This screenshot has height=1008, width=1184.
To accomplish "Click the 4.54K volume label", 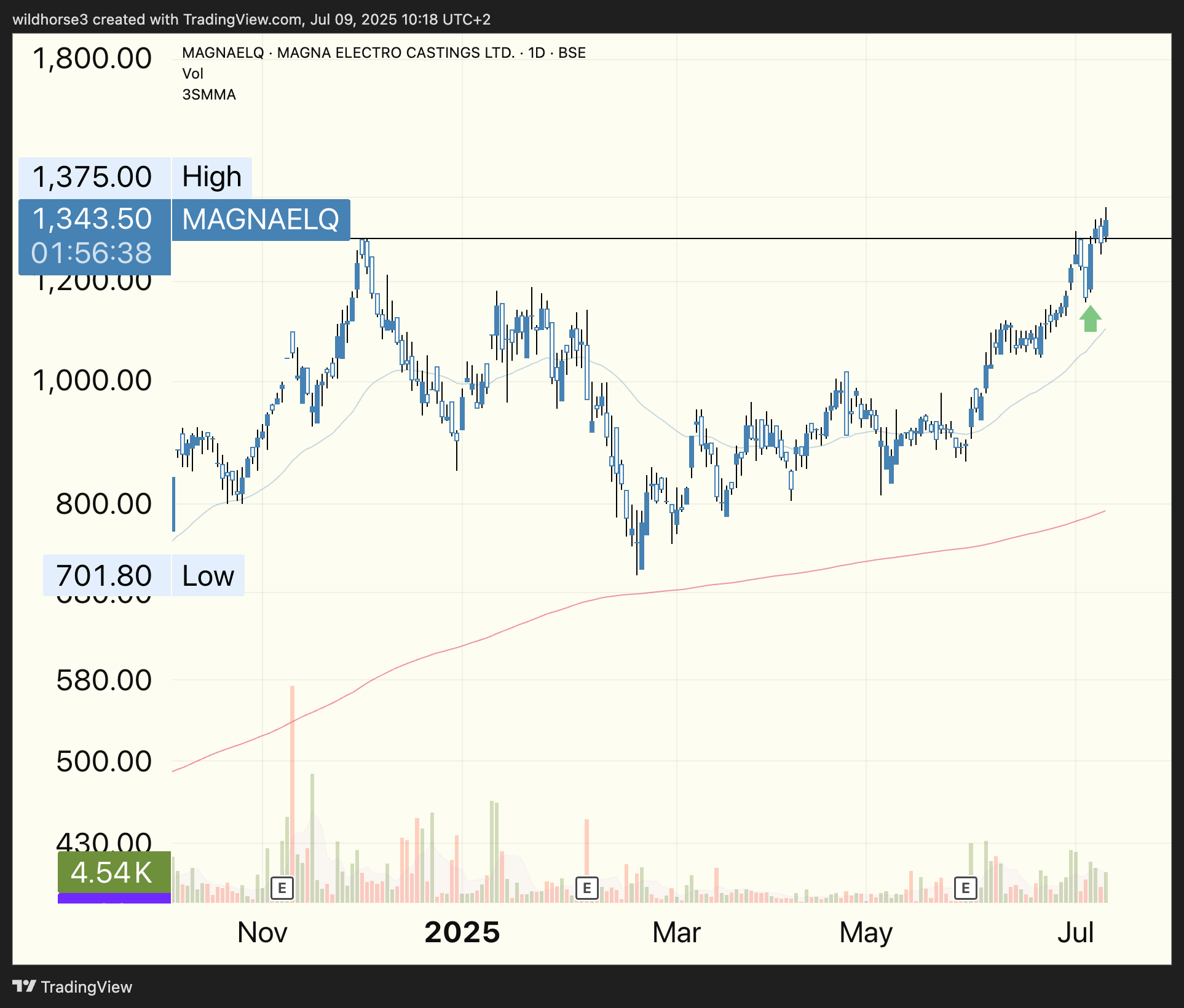I will point(114,873).
